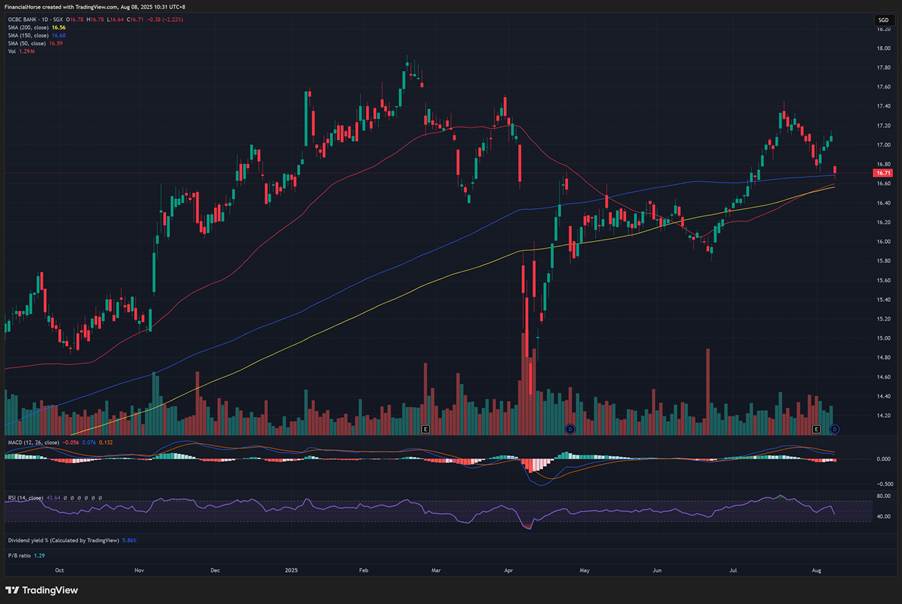Click the MACD (12, 26, close) legend
Image resolution: width=902 pixels, height=604 pixels.
[32, 441]
